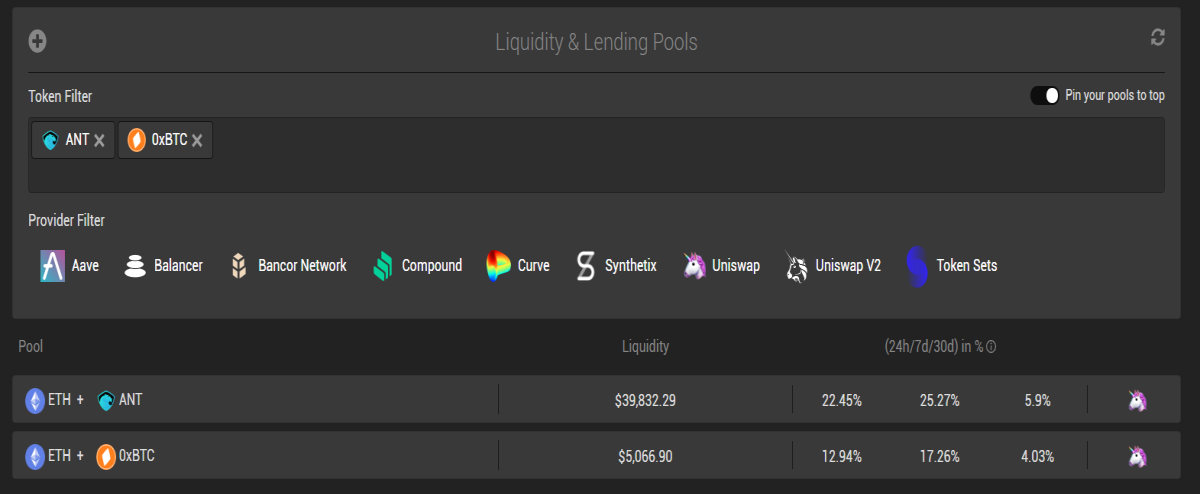This screenshot has height=494, width=1200.
Task: Click the Uniswap unicorn in the ANT row
Action: 1137,400
